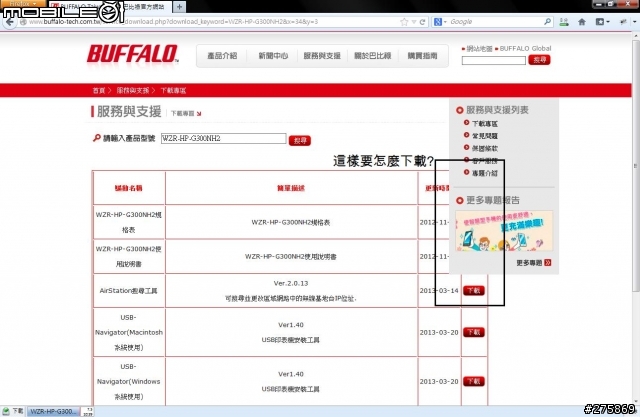Screen dimensions: 640x417
Task: Open the 服務與支援 navigation menu
Action: (322, 56)
